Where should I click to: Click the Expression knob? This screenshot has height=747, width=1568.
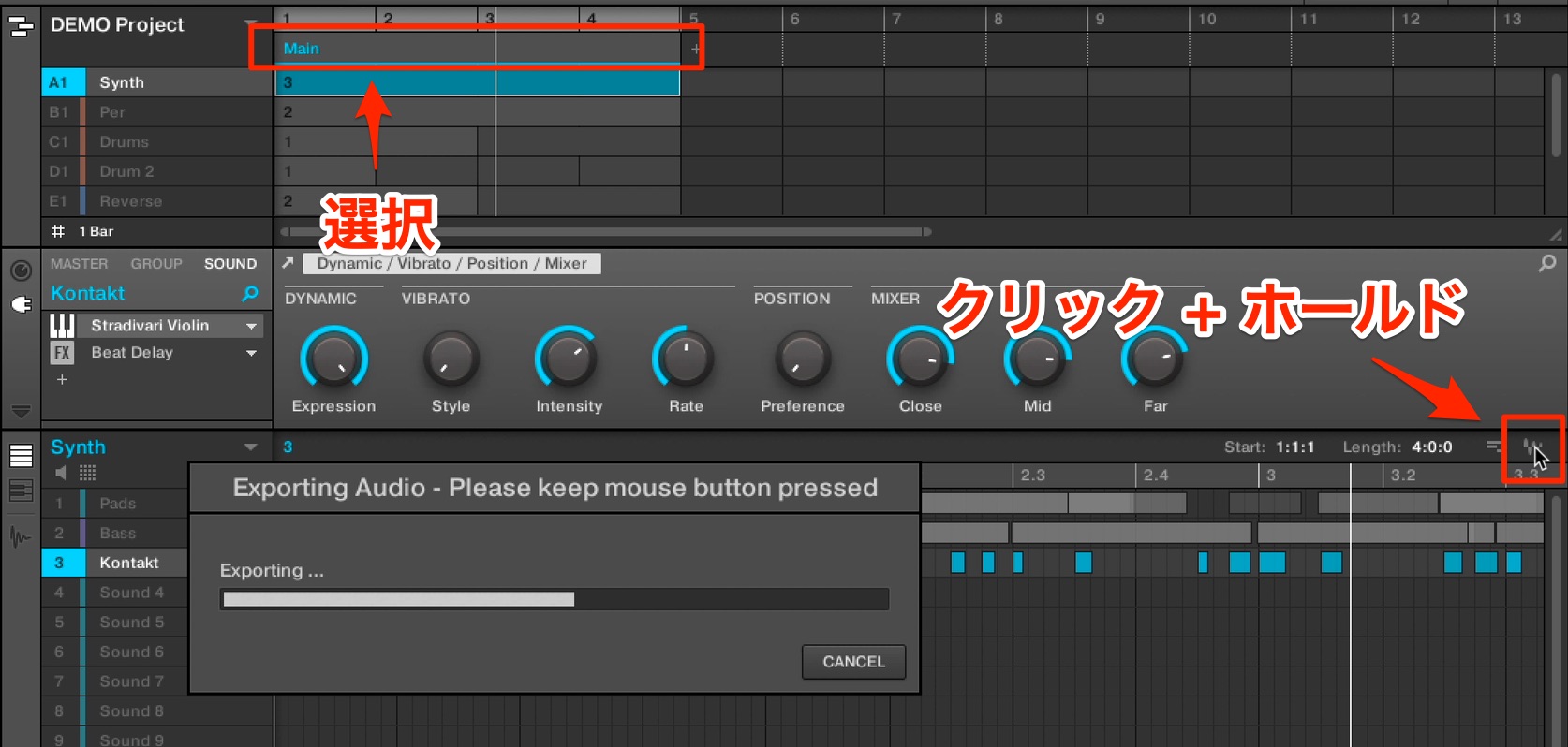(333, 360)
